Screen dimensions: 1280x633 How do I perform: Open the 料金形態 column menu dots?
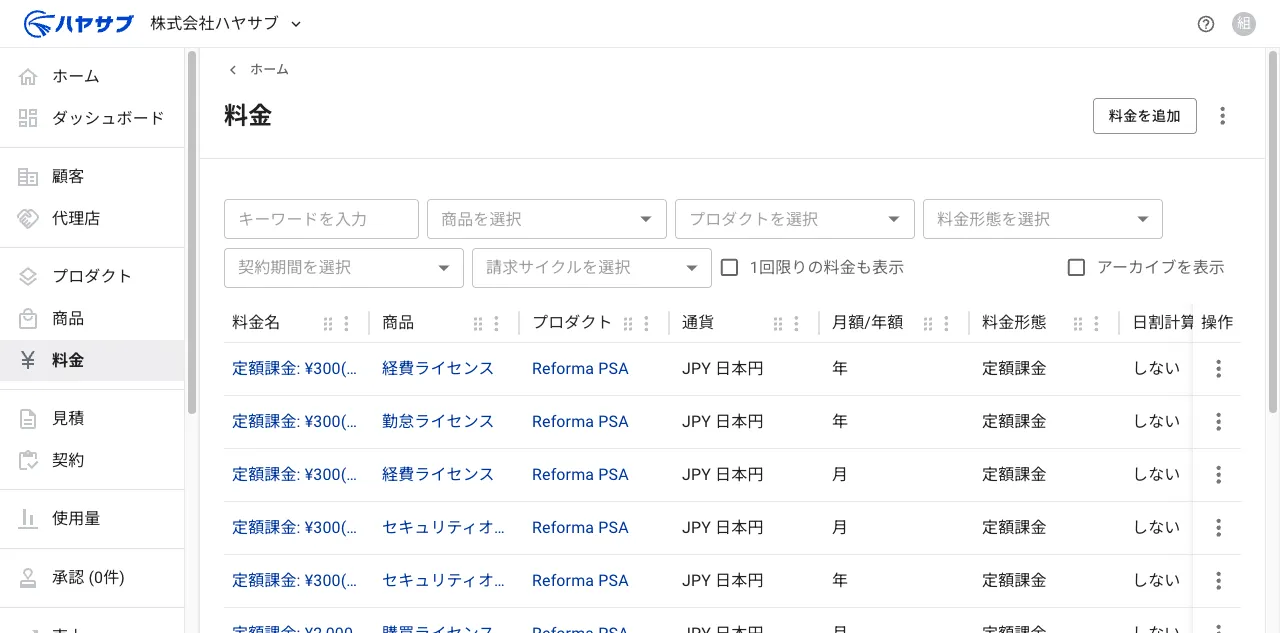tap(1097, 323)
